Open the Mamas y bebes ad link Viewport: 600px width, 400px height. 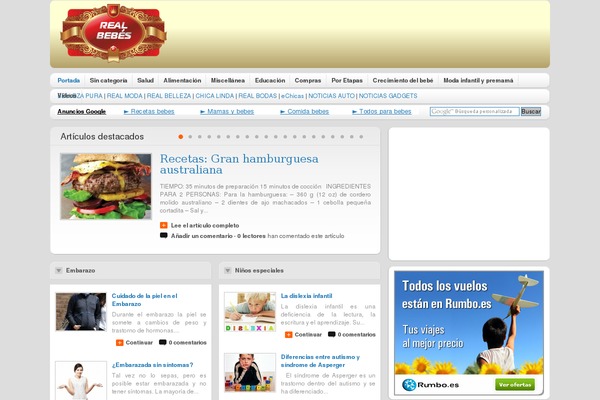pos(227,111)
